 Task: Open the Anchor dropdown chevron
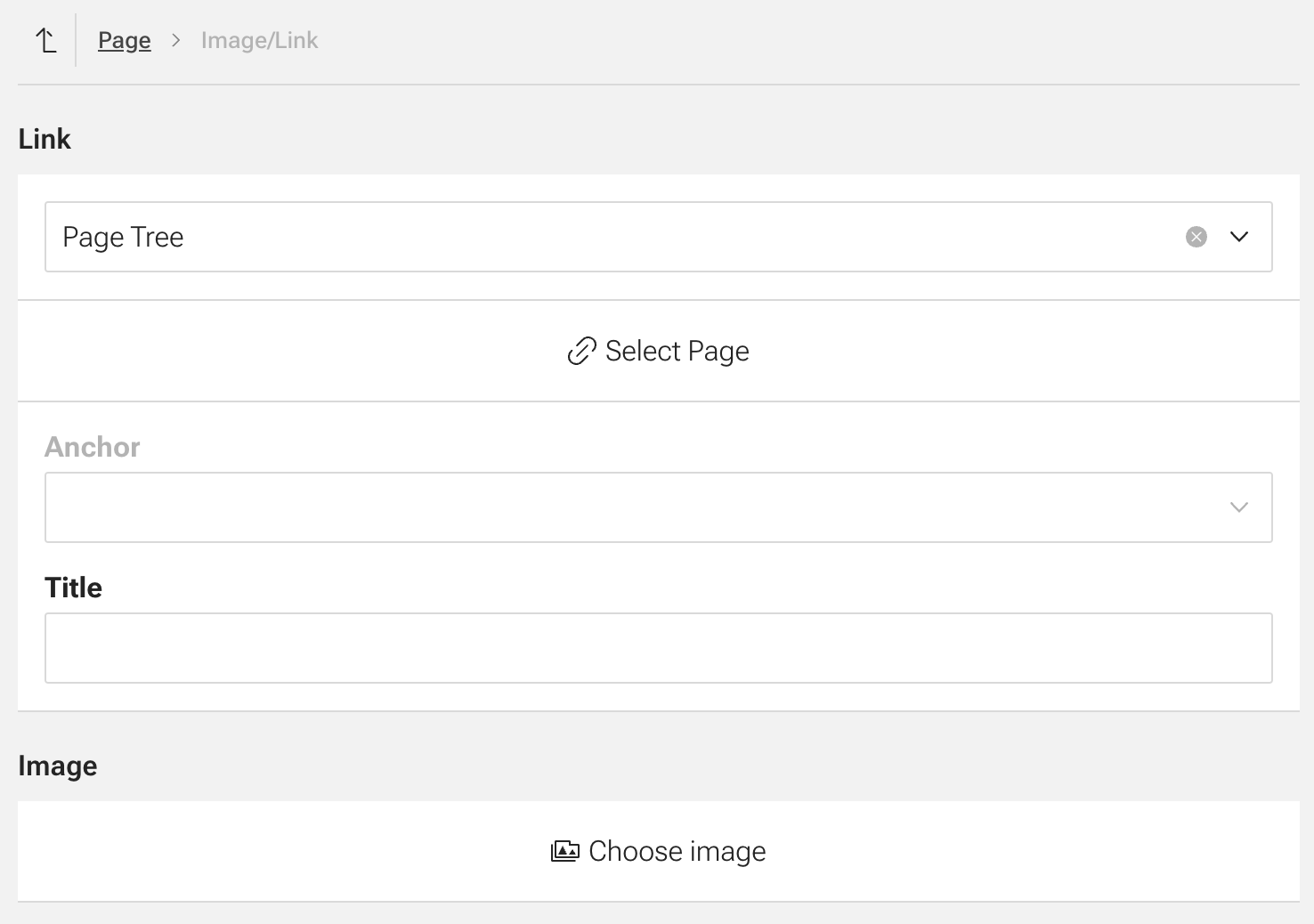1239,507
